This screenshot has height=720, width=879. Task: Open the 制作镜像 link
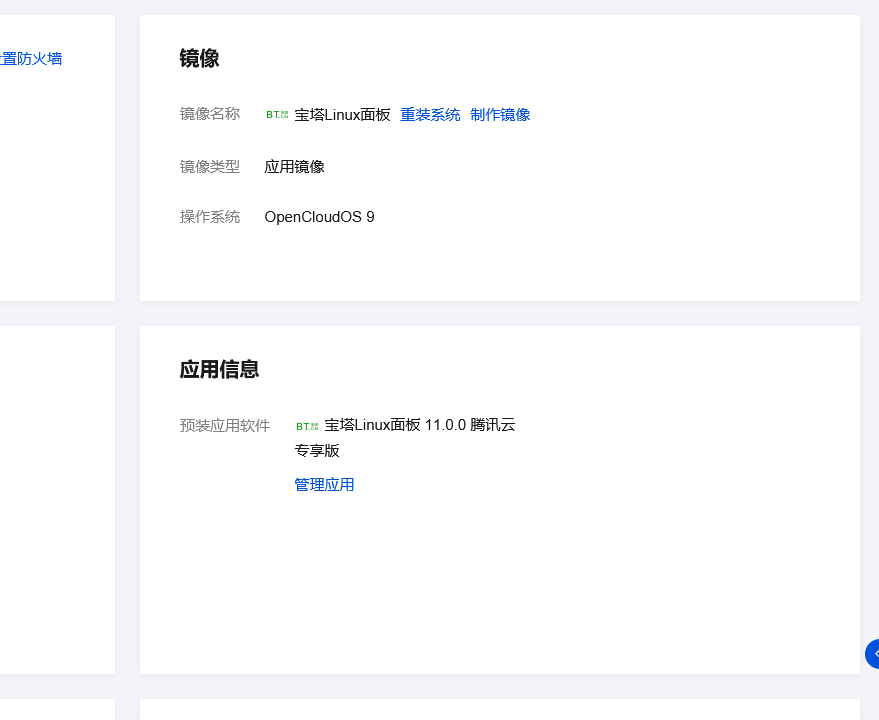click(x=500, y=115)
